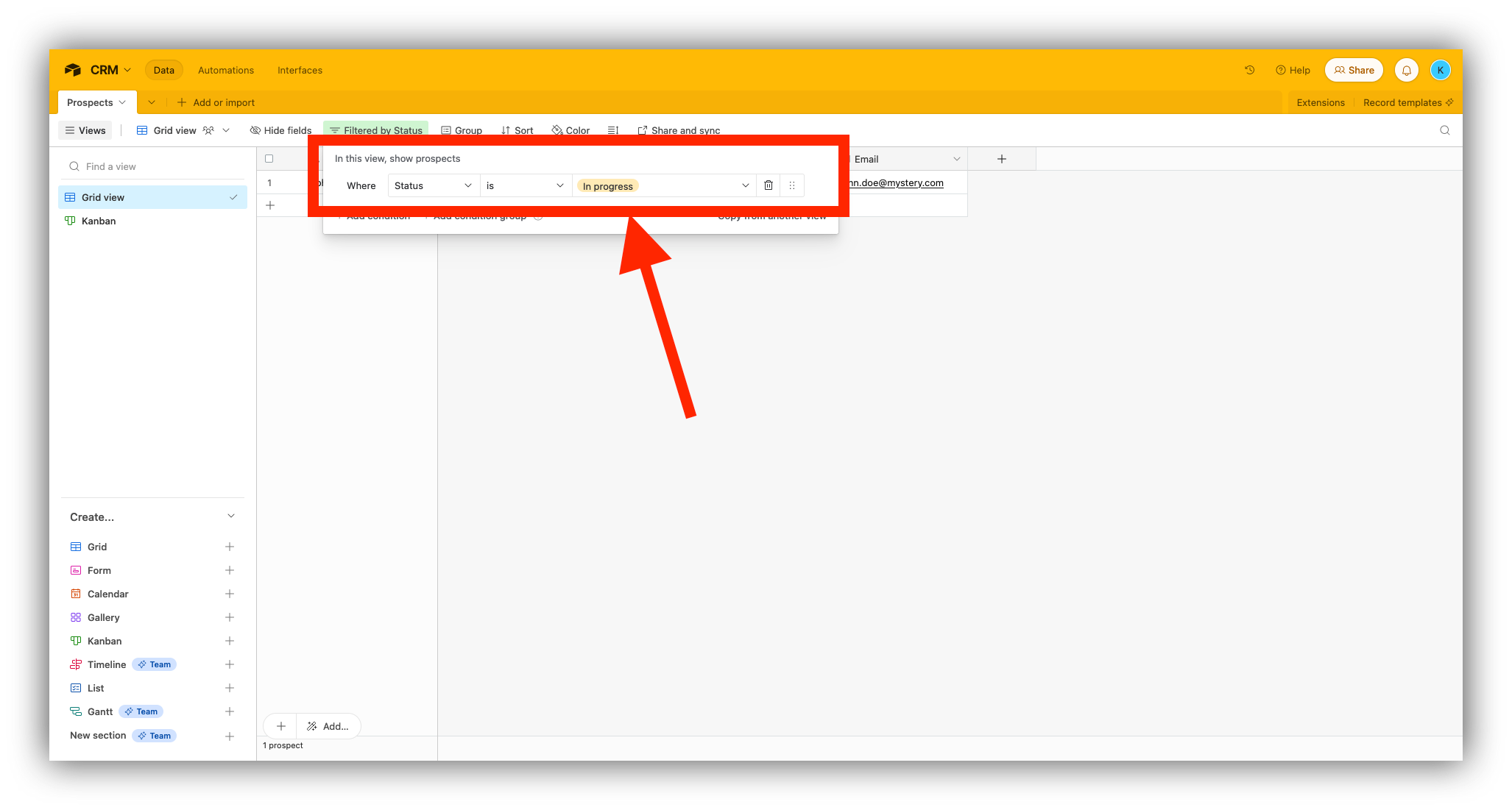This screenshot has width=1512, height=810.
Task: Add a new field column
Action: click(x=1001, y=159)
